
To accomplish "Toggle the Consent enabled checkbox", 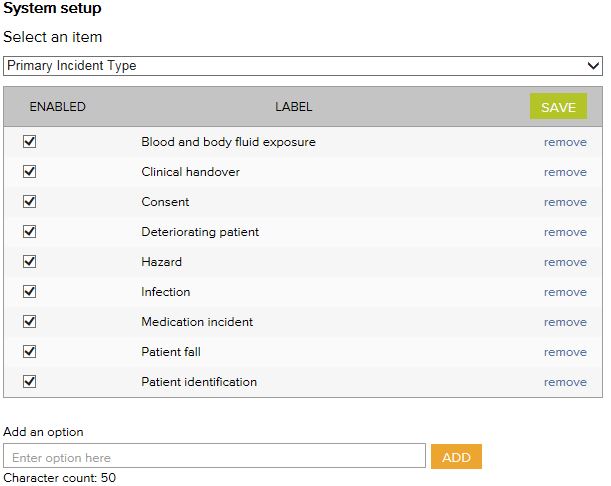I will [x=30, y=202].
